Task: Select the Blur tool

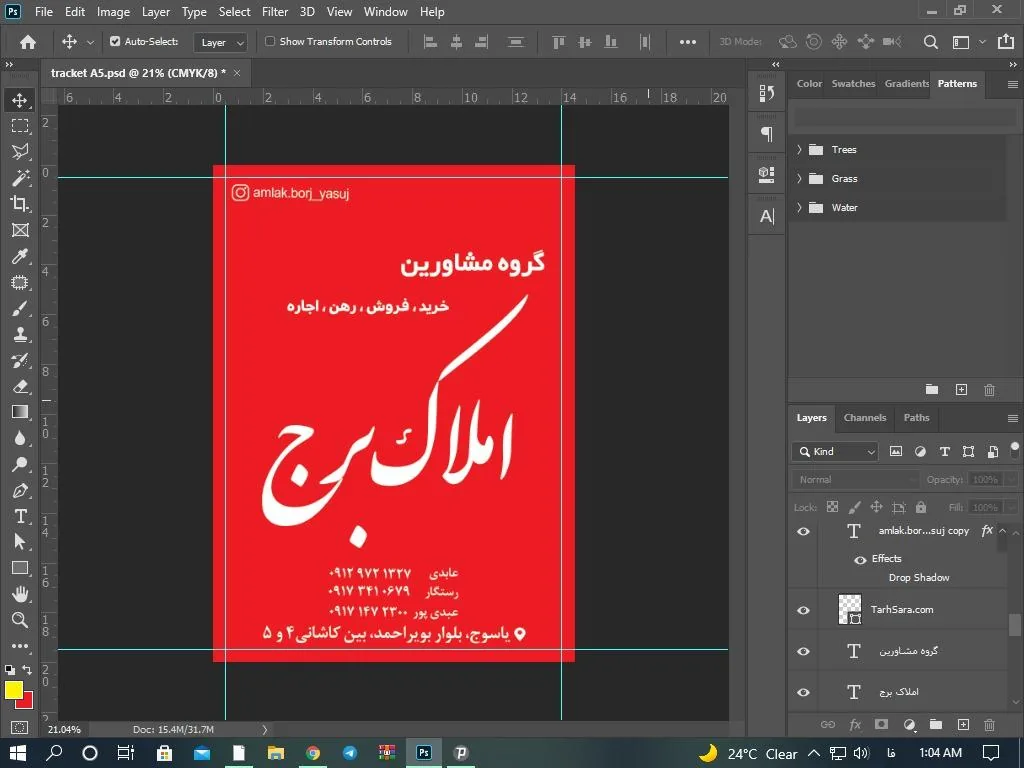Action: pos(20,438)
